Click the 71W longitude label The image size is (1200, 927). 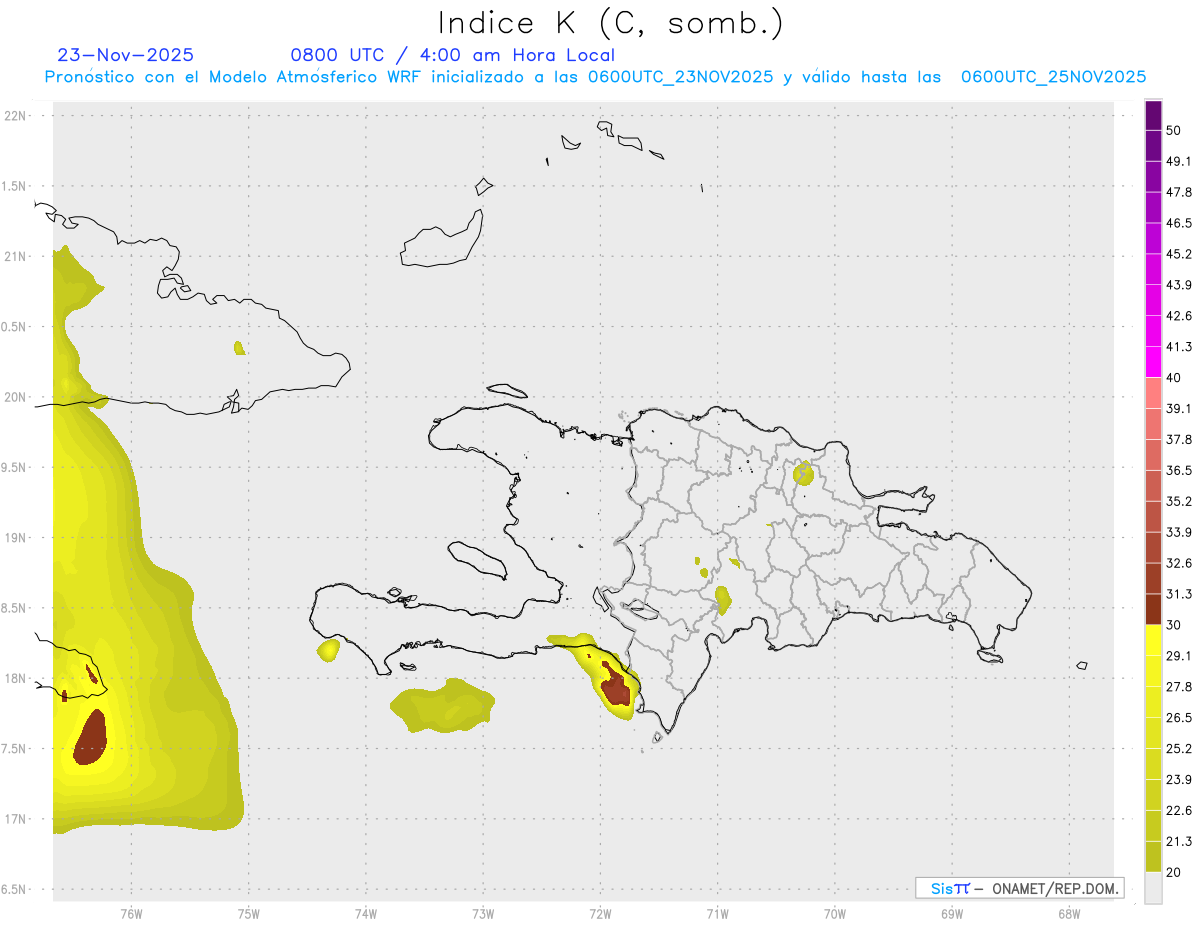pyautogui.click(x=717, y=913)
